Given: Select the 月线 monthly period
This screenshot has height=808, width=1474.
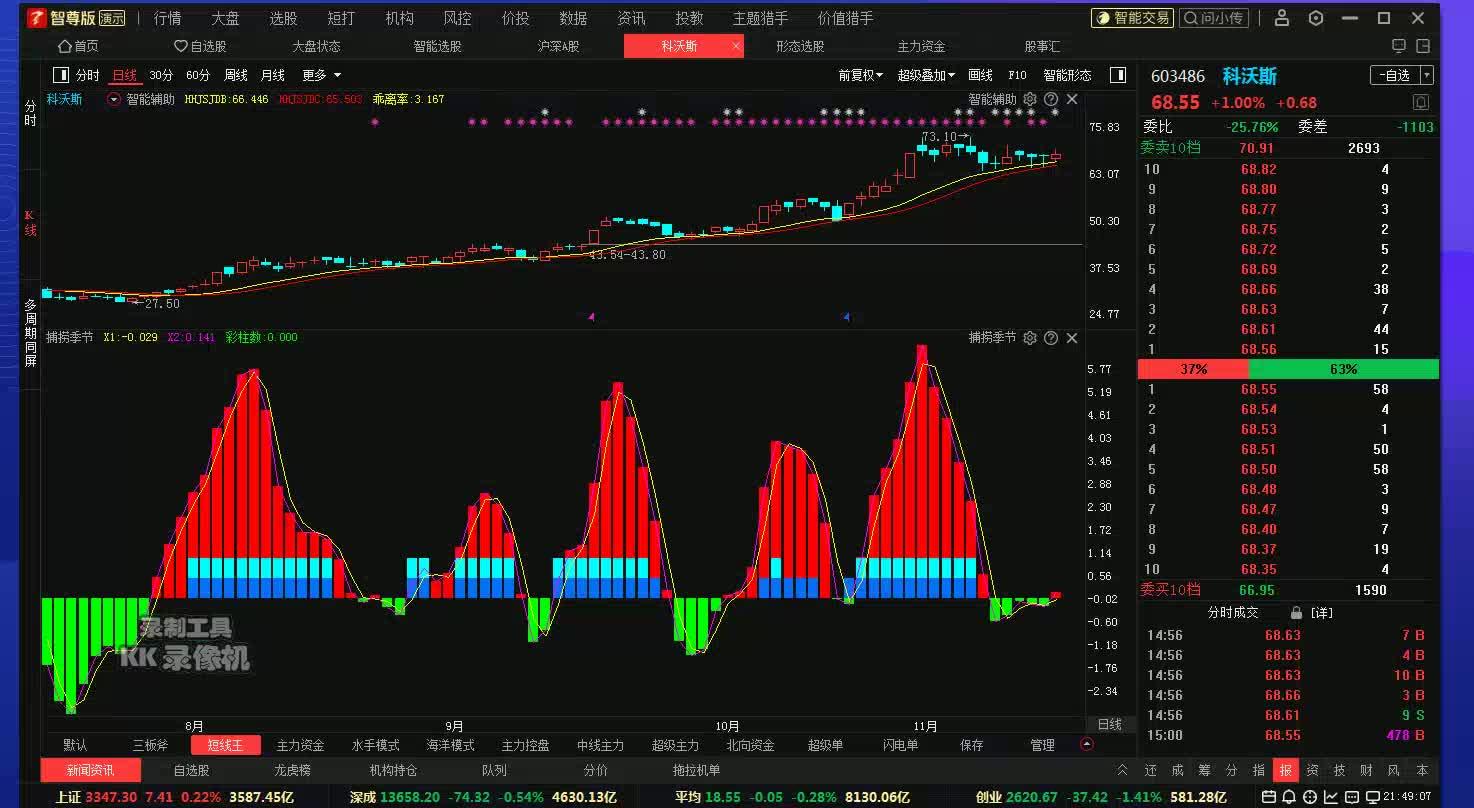Looking at the screenshot, I should click(x=273, y=75).
